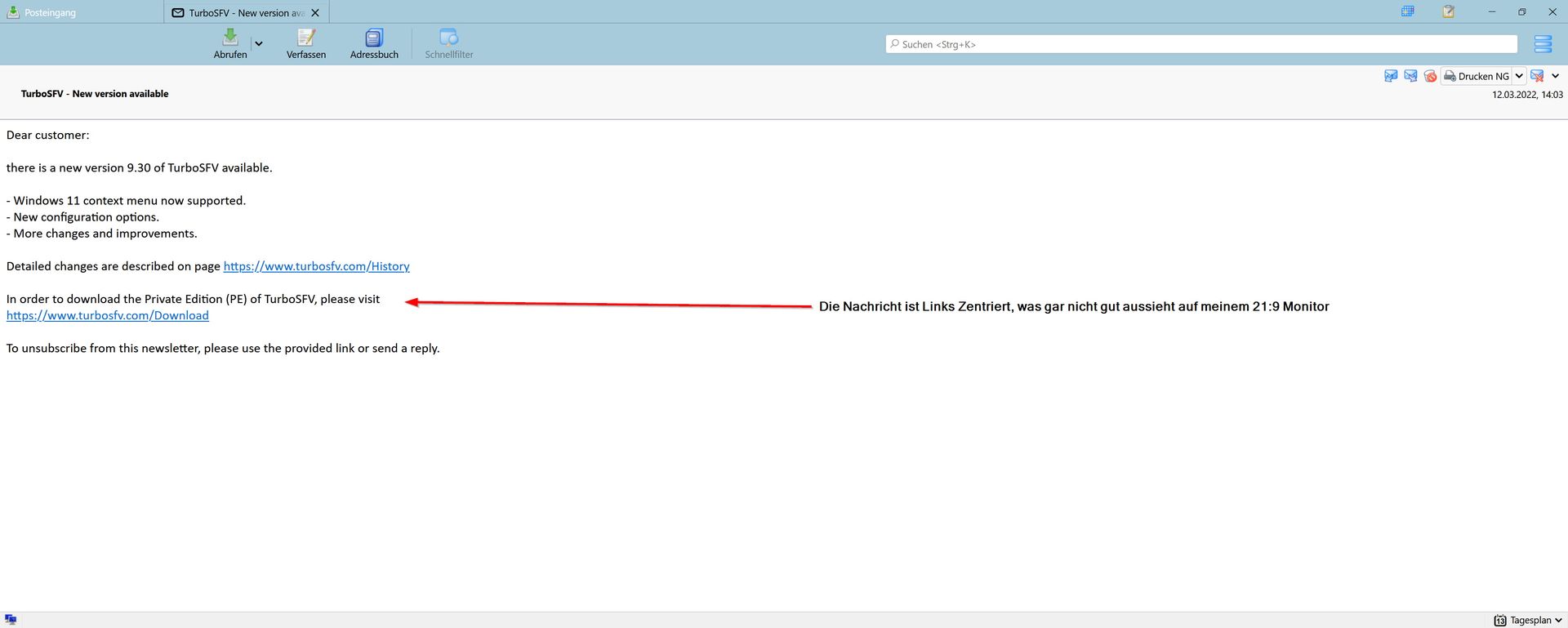The image size is (1568, 628).
Task: Toggle the Schnellfilter toolbar button
Action: point(449,44)
